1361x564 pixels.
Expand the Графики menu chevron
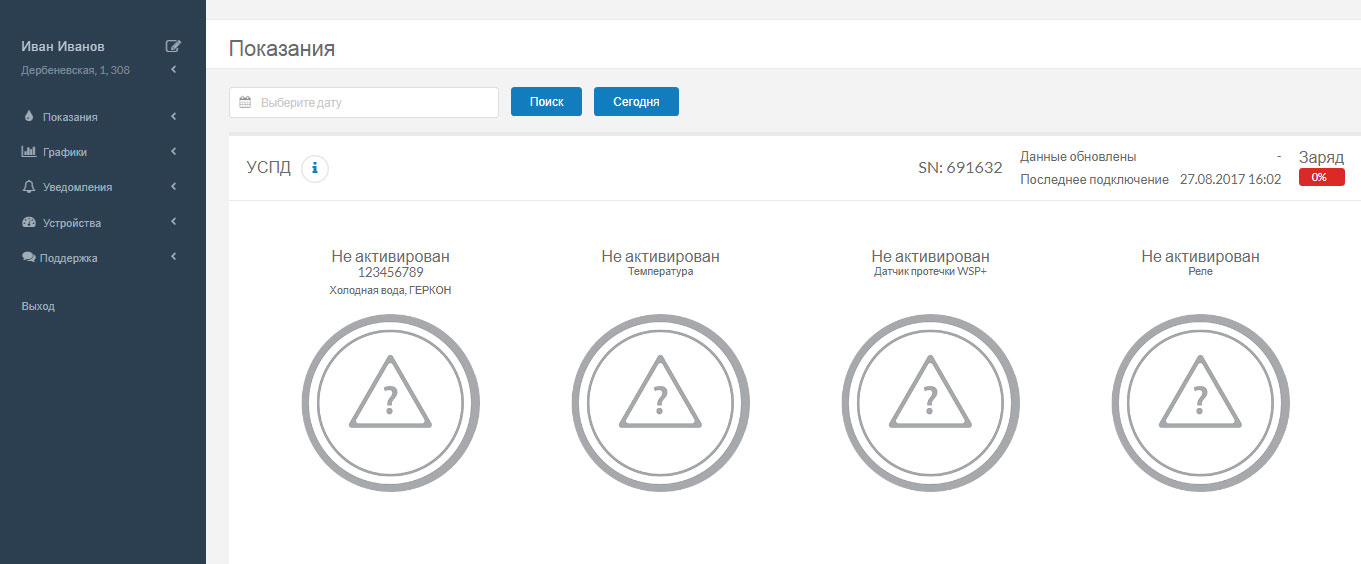click(x=174, y=151)
